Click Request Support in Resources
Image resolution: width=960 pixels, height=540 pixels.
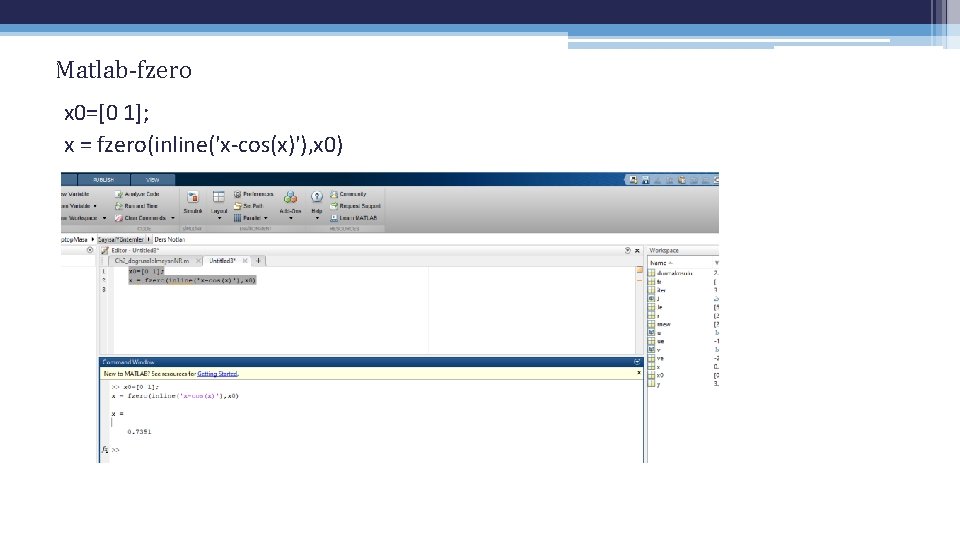tap(355, 206)
